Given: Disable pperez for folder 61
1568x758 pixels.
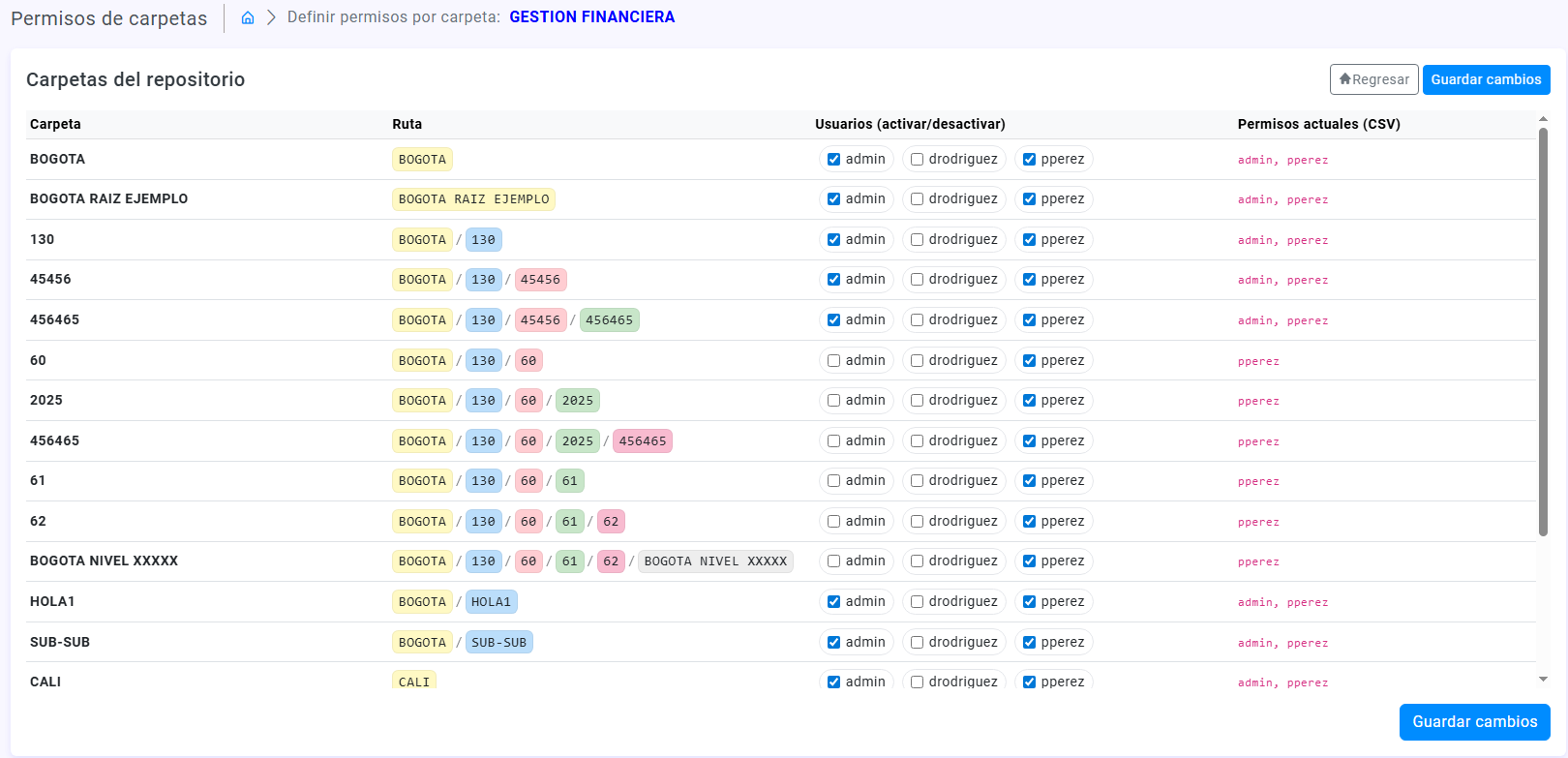Looking at the screenshot, I should tap(1029, 481).
